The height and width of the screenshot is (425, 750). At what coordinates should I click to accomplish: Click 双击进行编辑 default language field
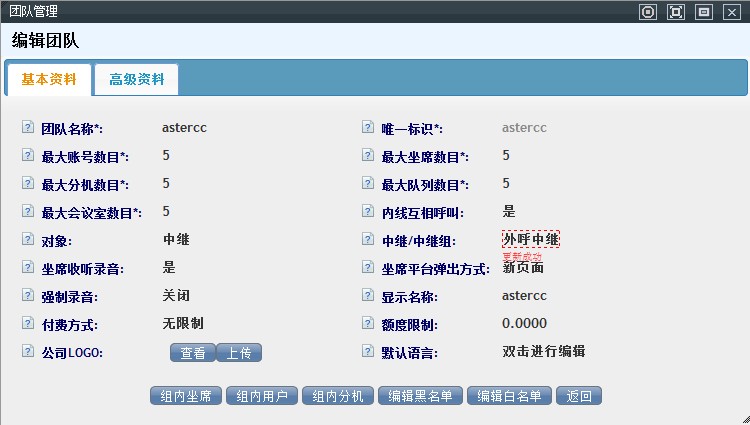(543, 352)
